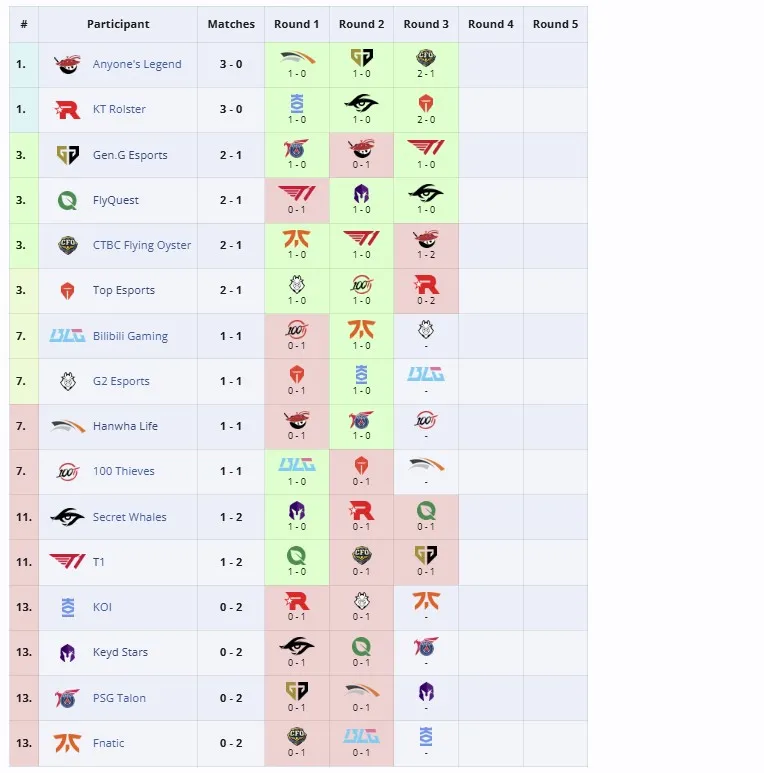This screenshot has width=764, height=773.
Task: Click the Keyd Stars purple helmet logo
Action: tap(68, 653)
